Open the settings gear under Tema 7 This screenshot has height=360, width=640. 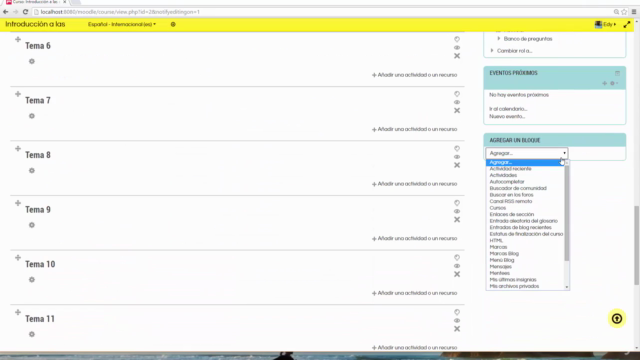[x=32, y=116]
